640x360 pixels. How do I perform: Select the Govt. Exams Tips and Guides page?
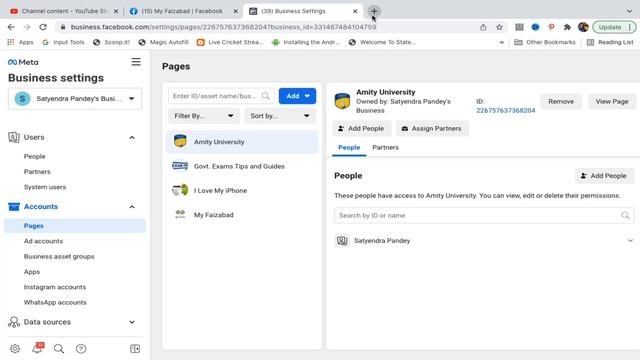pos(242,166)
